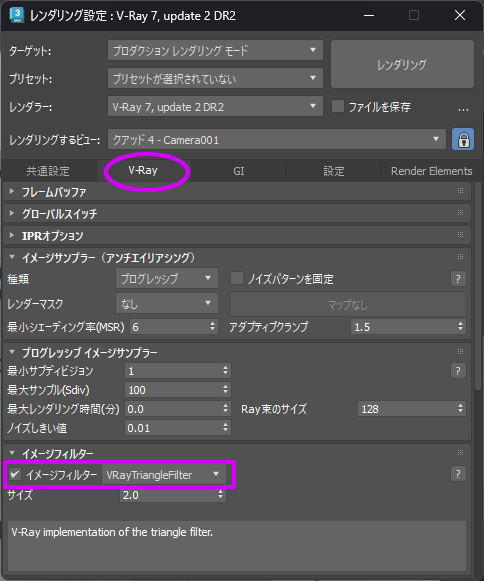This screenshot has height=581, width=484.
Task: Open help for イメージフィルター section
Action: [458, 474]
